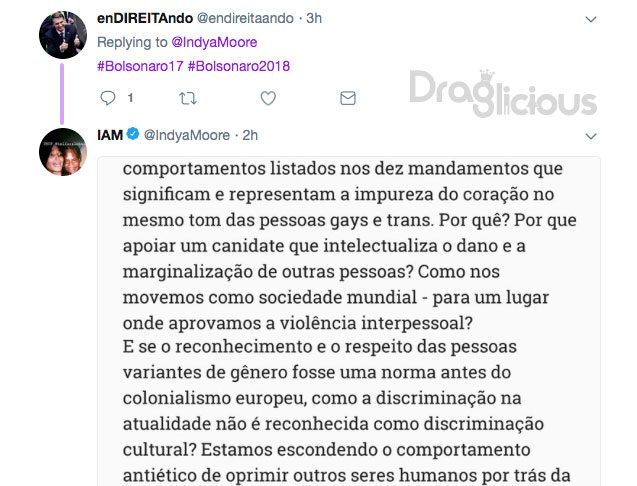Click the reply count number 1
Viewport: 637px width, 486px height.
pyautogui.click(x=130, y=98)
